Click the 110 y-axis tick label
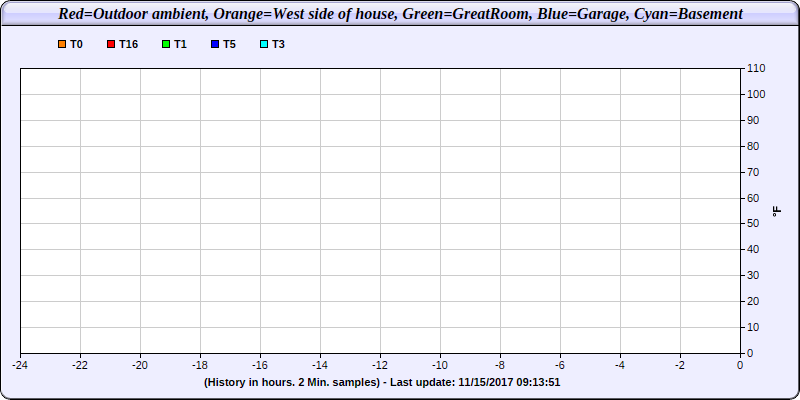The image size is (800, 400). tap(756, 68)
